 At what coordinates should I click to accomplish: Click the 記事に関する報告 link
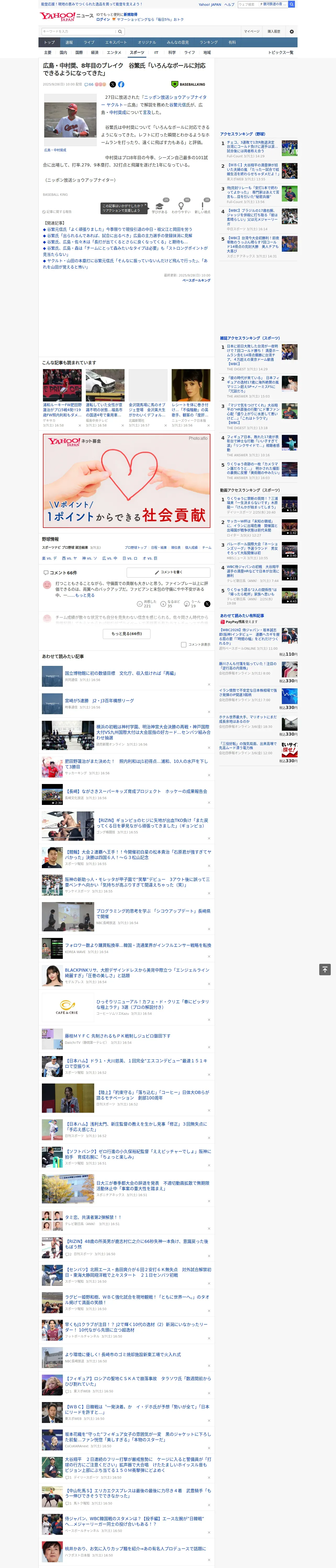[x=58, y=212]
